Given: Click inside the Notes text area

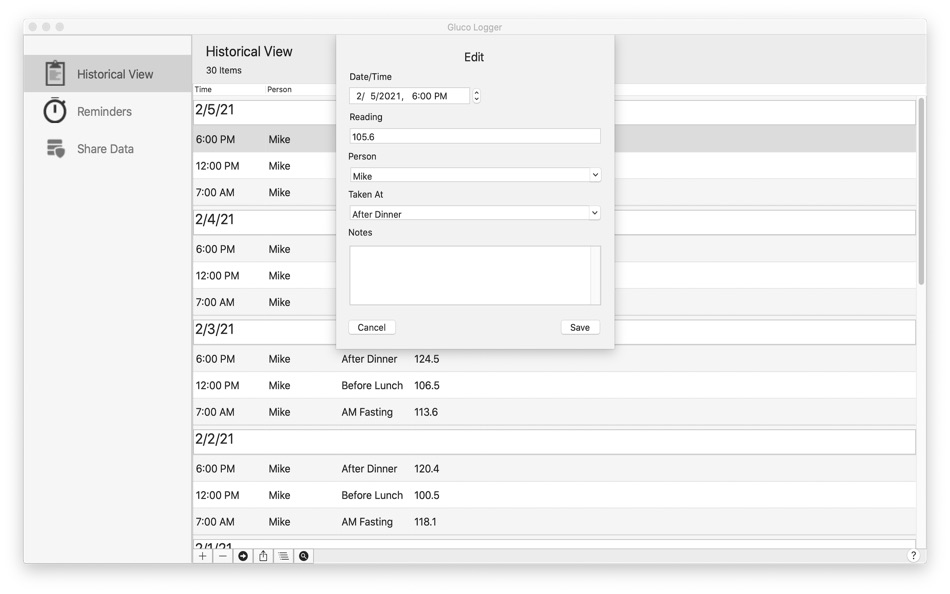Looking at the screenshot, I should (x=474, y=274).
